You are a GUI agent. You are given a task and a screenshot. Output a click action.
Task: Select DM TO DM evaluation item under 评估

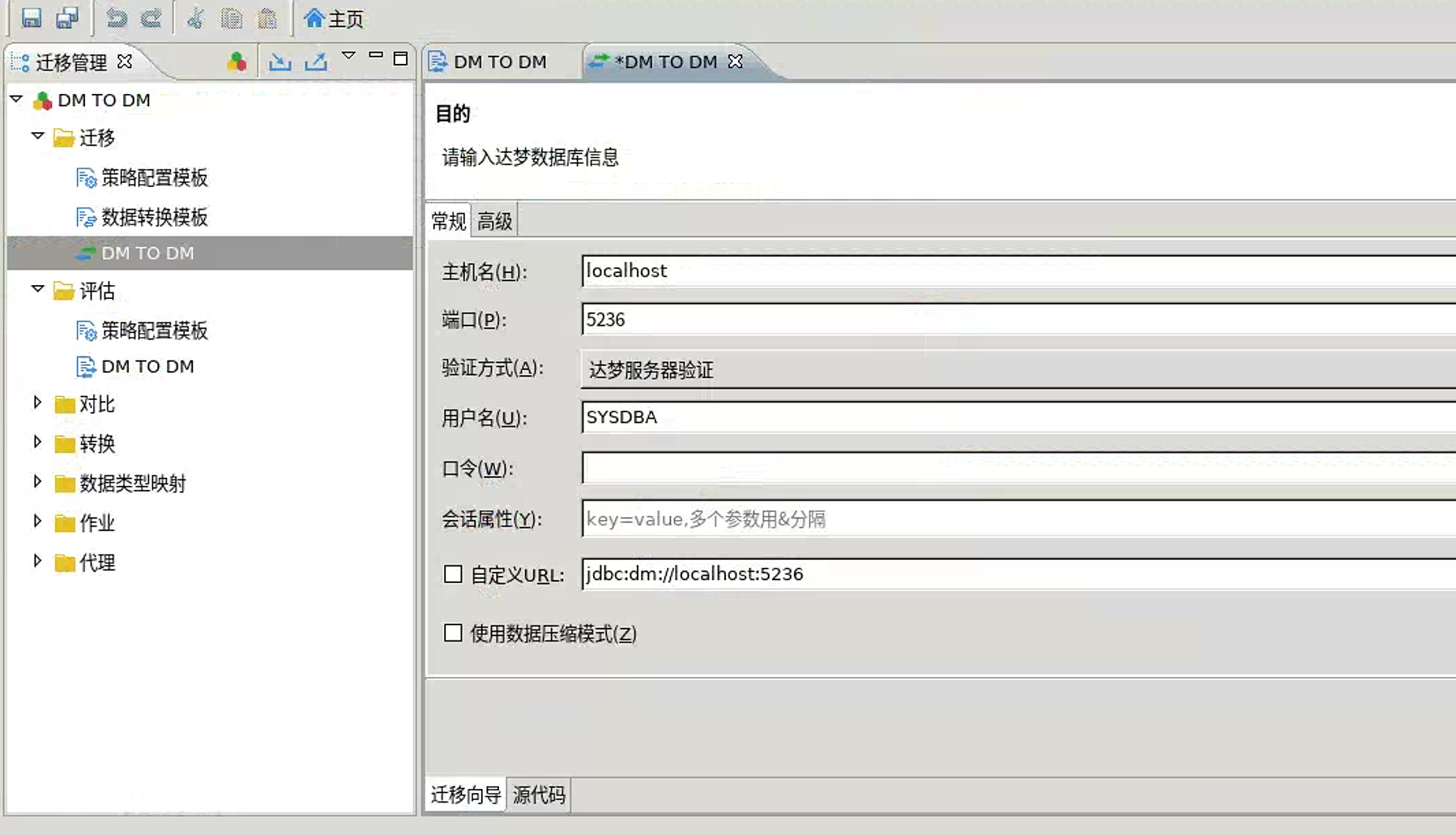click(147, 367)
